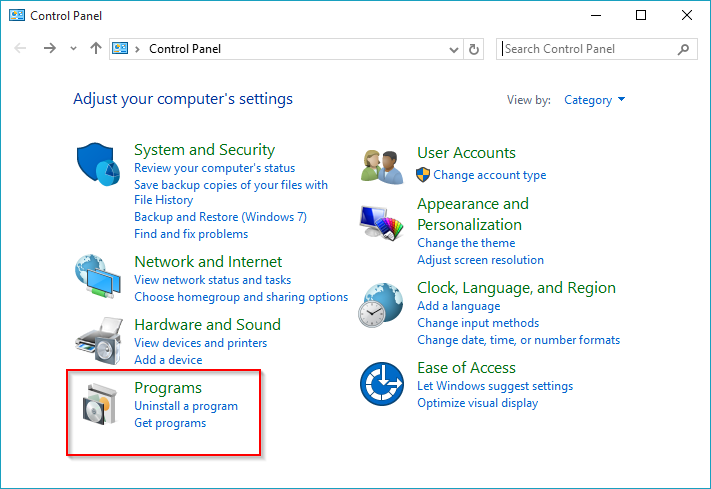Open the Network and Internet globe icon
Screen dimensions: 711x489
pyautogui.click(x=98, y=276)
